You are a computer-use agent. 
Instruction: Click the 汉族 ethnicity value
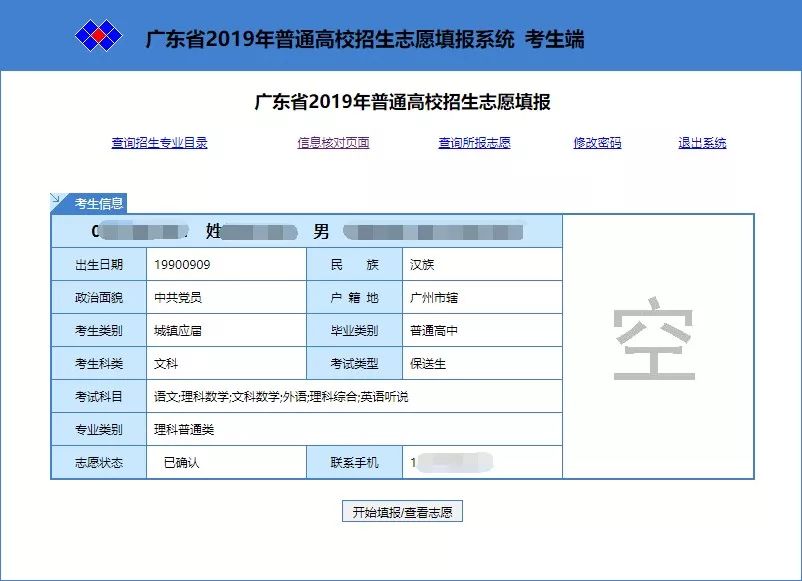[422, 265]
